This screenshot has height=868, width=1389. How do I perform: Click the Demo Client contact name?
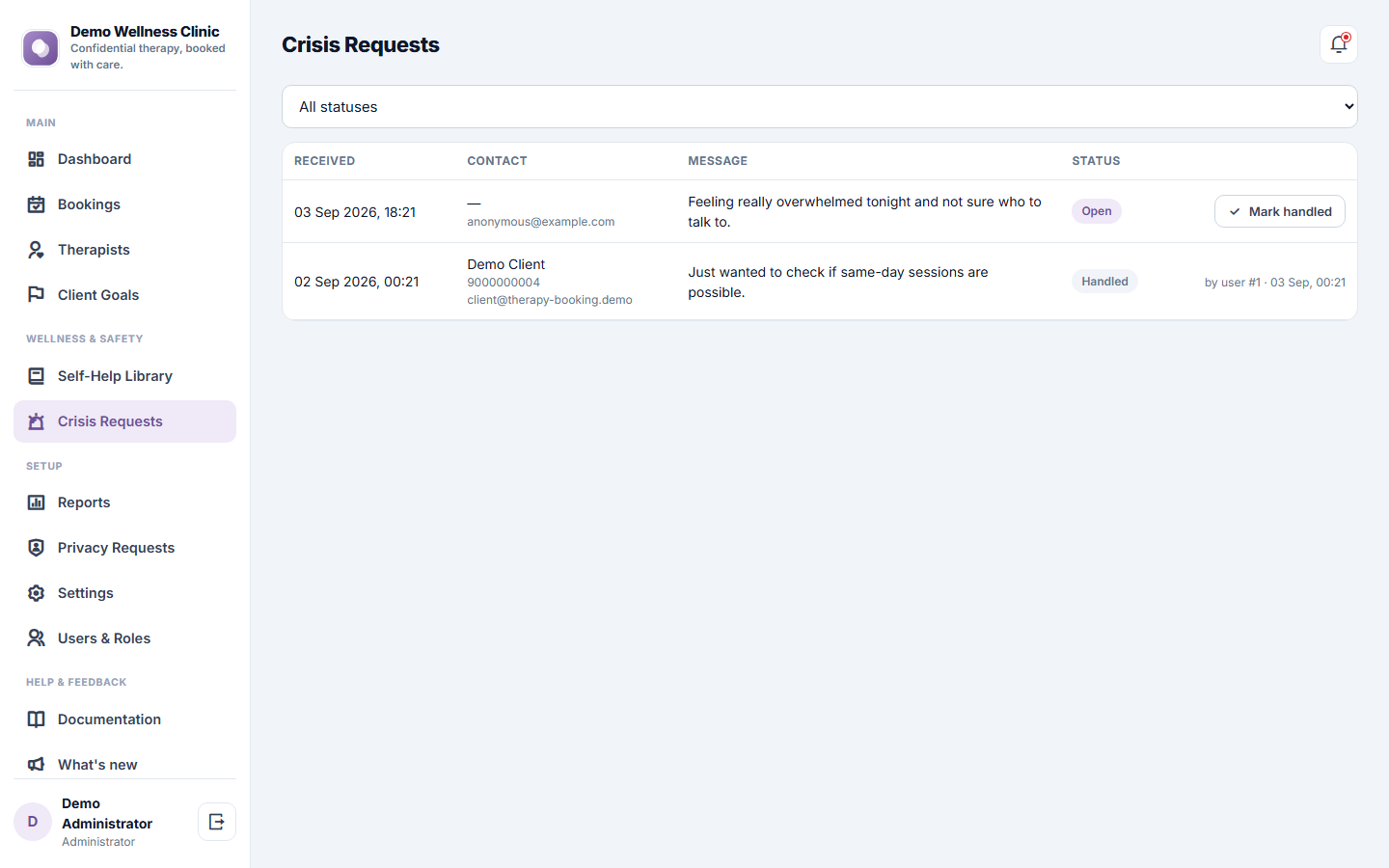click(x=506, y=264)
